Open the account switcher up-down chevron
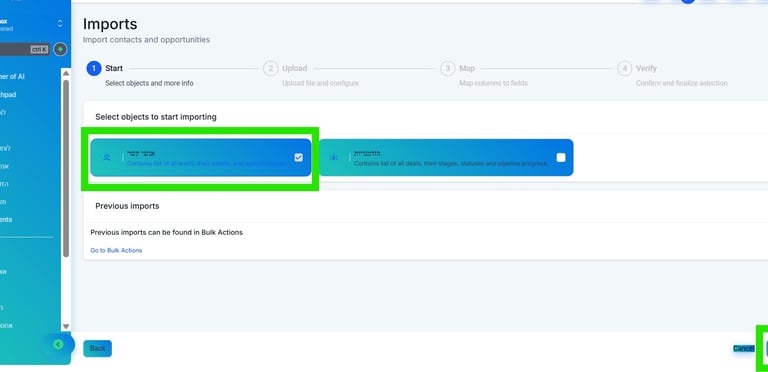The width and height of the screenshot is (768, 372). click(x=60, y=23)
